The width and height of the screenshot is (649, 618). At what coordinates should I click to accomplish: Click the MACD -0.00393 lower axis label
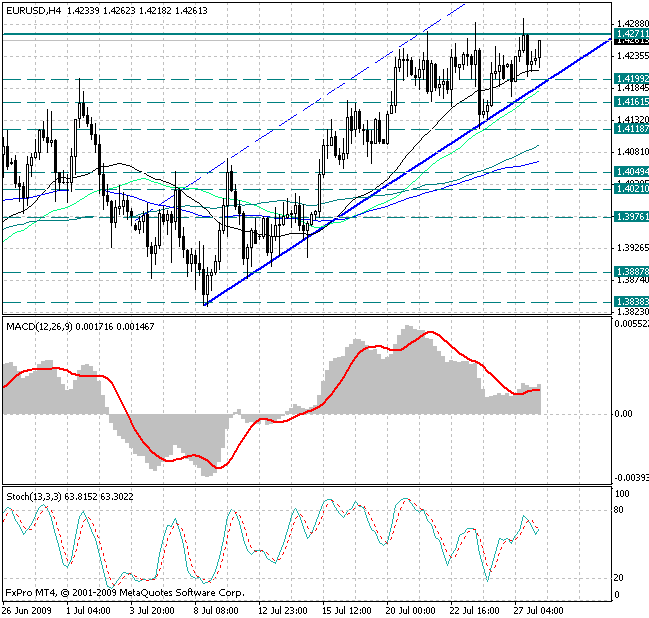point(632,478)
